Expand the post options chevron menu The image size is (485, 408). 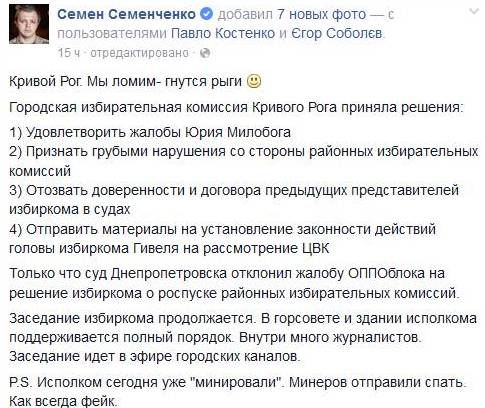tap(474, 12)
